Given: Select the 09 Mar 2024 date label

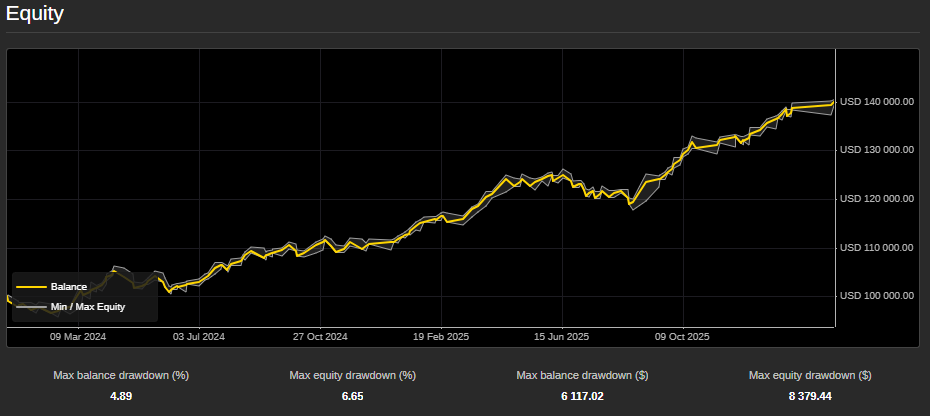Looking at the screenshot, I should [78, 337].
